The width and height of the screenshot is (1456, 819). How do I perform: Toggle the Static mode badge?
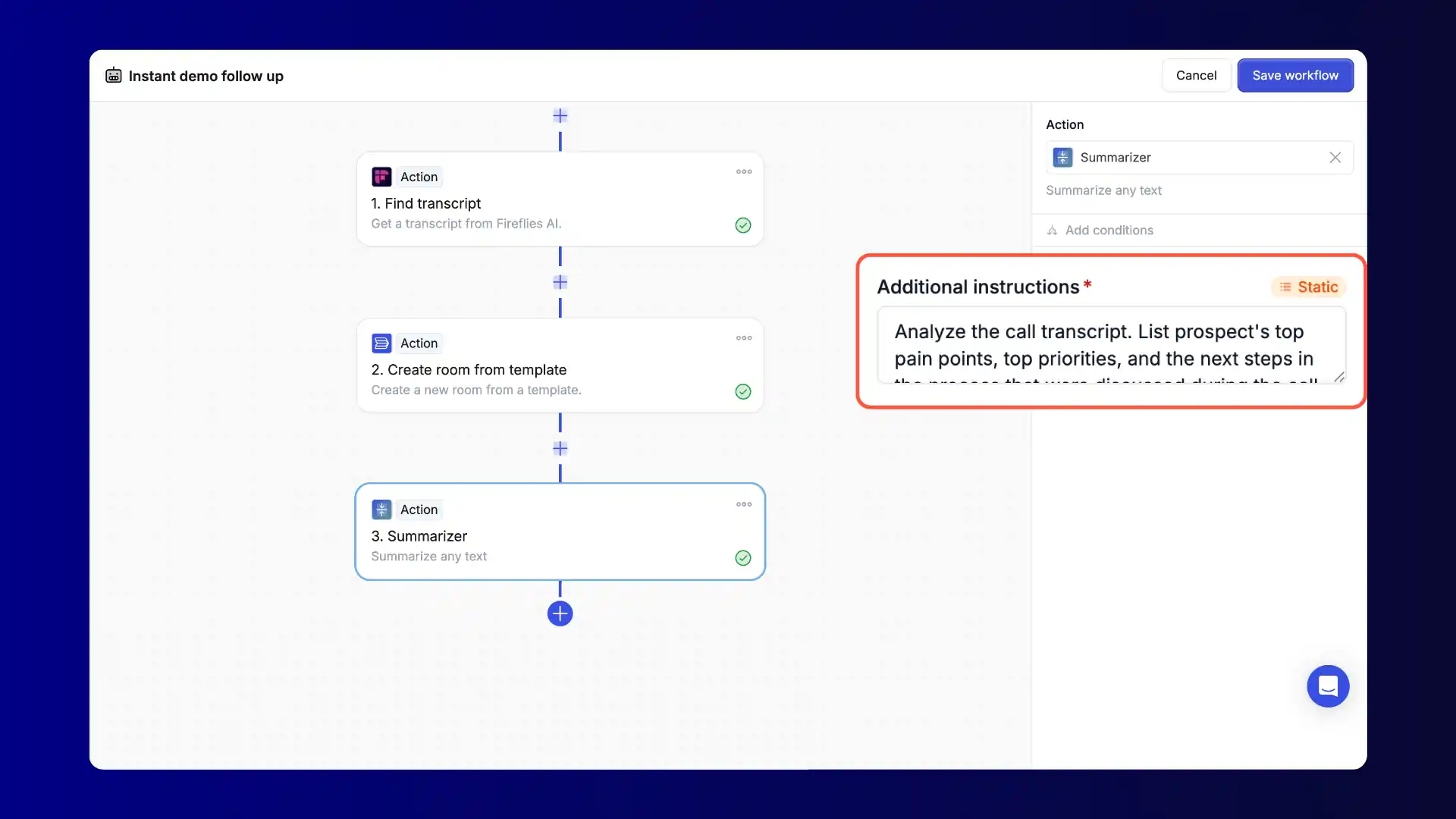coord(1309,287)
